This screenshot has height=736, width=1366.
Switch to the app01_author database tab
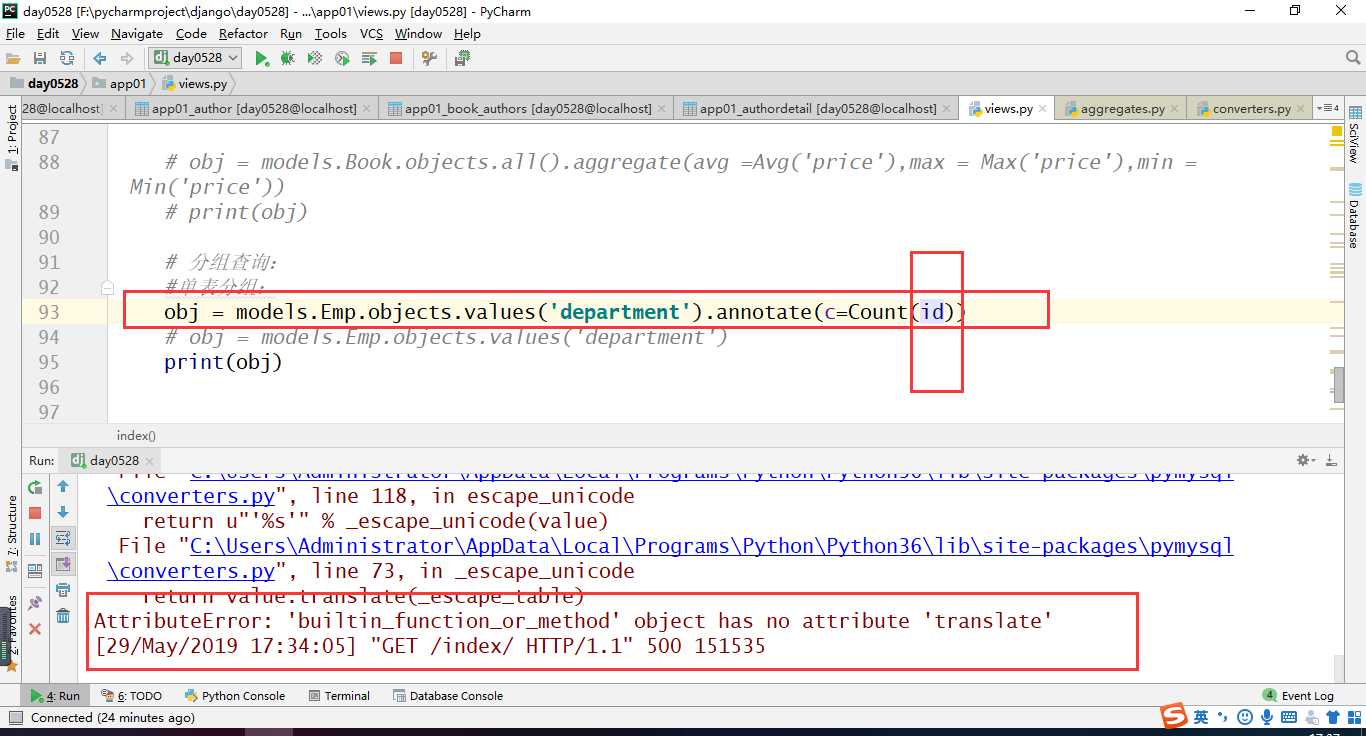click(x=253, y=108)
